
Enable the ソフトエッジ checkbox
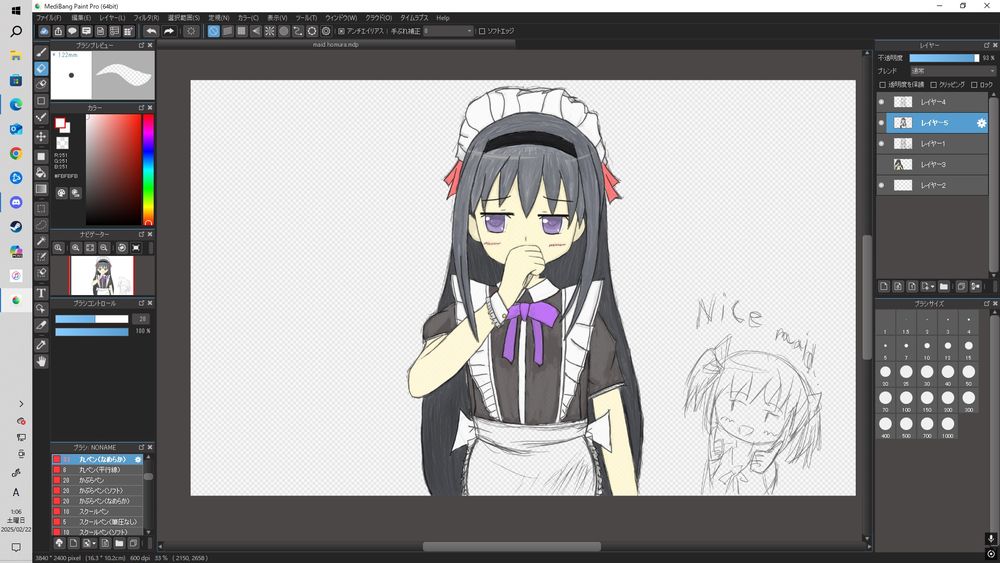(482, 31)
